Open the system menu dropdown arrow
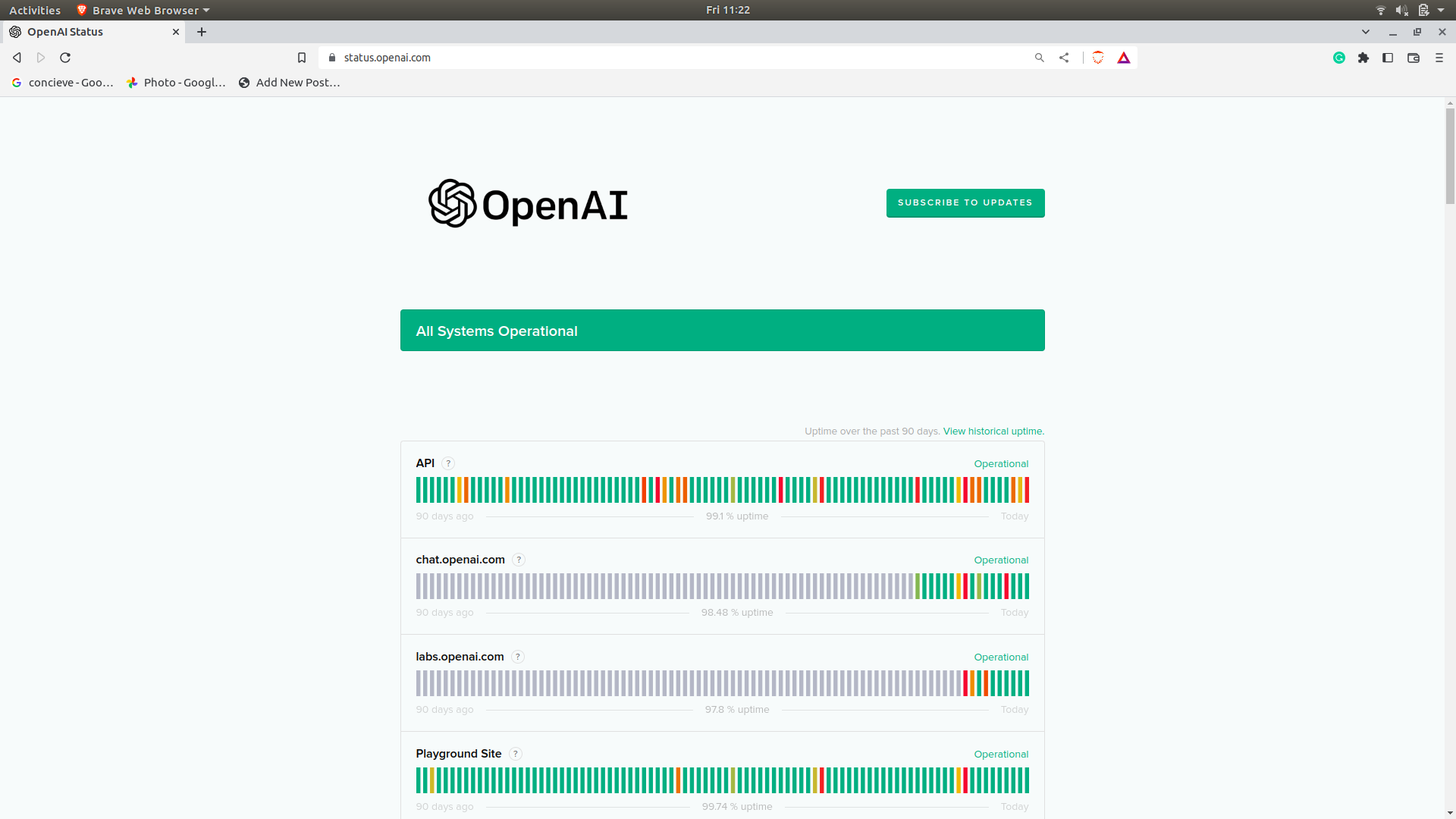The height and width of the screenshot is (819, 1456). click(x=1441, y=10)
